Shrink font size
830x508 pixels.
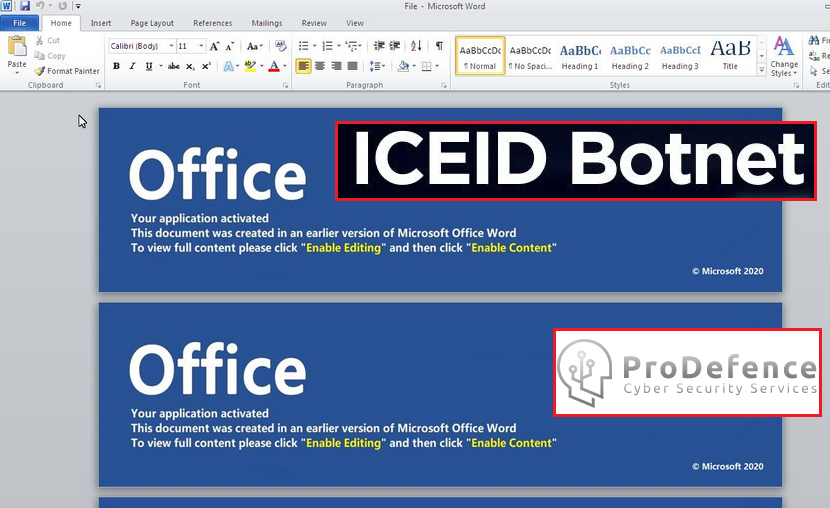point(230,46)
